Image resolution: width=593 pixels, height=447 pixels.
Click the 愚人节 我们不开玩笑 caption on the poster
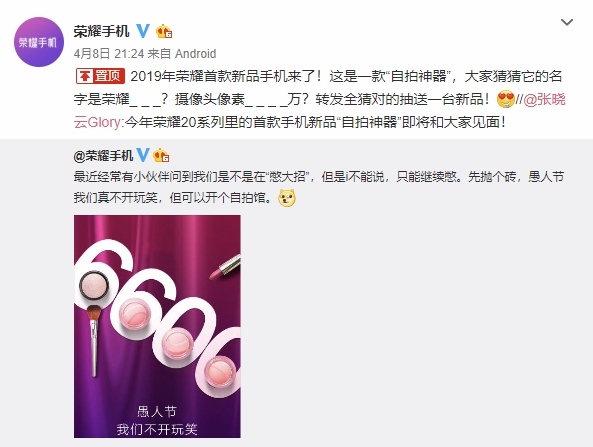157,420
